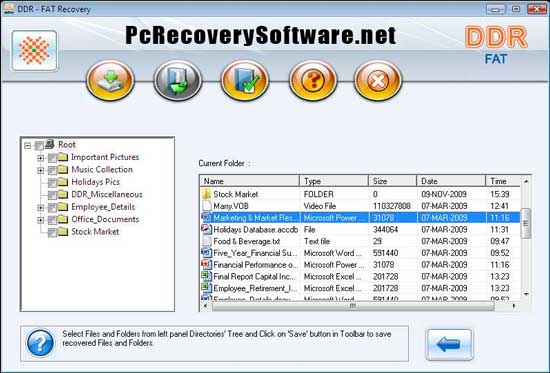Screen dimensions: 550x373
Task: Click the Marry.VOB file icon
Action: tap(207, 206)
